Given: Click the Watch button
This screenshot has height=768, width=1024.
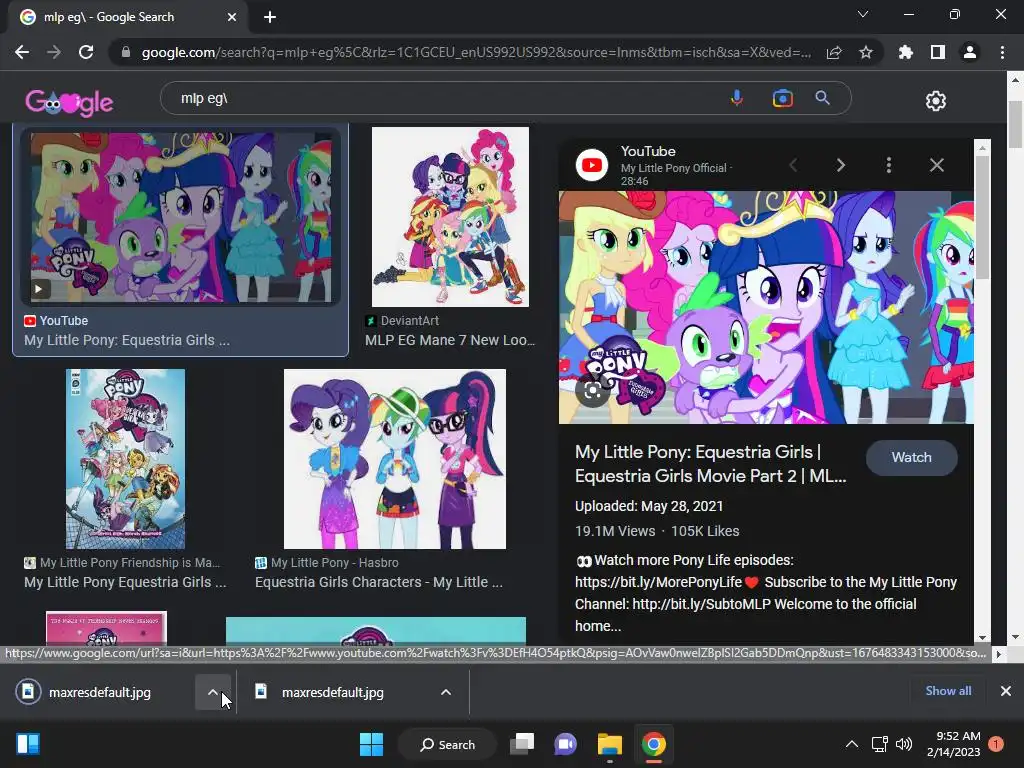Looking at the screenshot, I should tap(912, 458).
